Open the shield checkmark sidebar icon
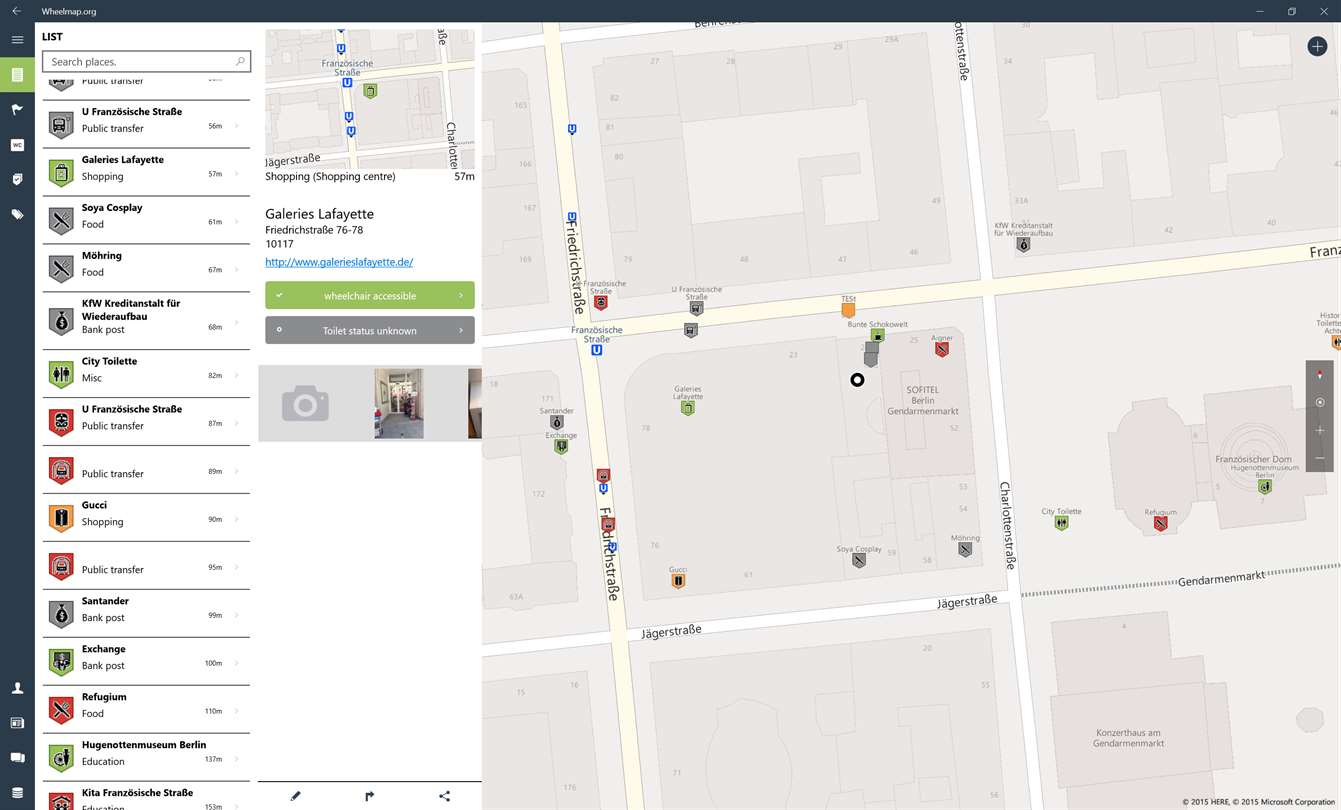This screenshot has height=810, width=1341. coord(17,179)
